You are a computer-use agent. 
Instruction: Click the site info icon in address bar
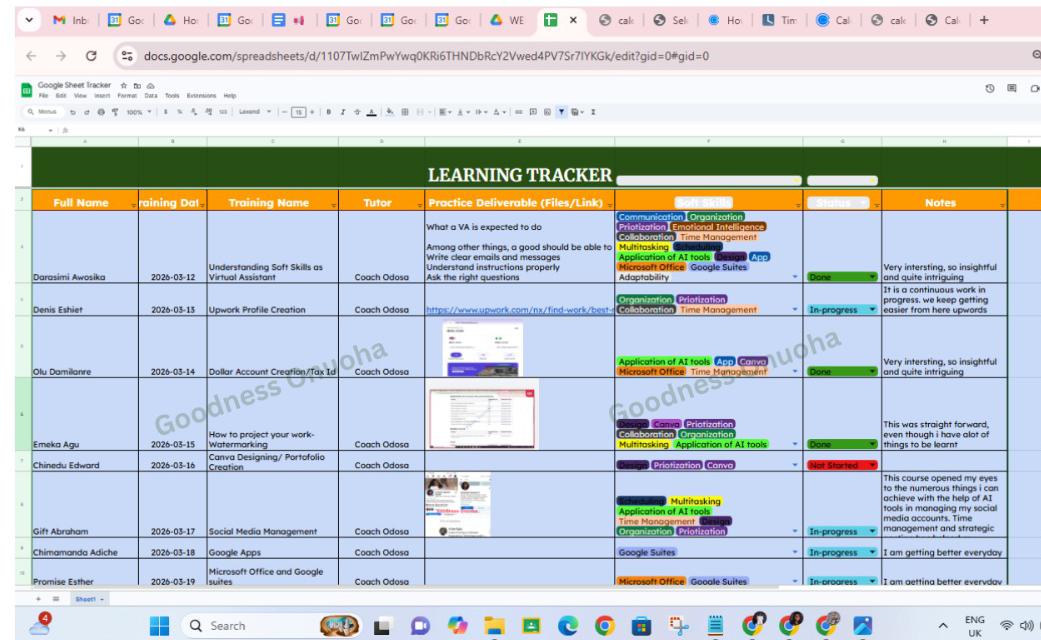(127, 56)
